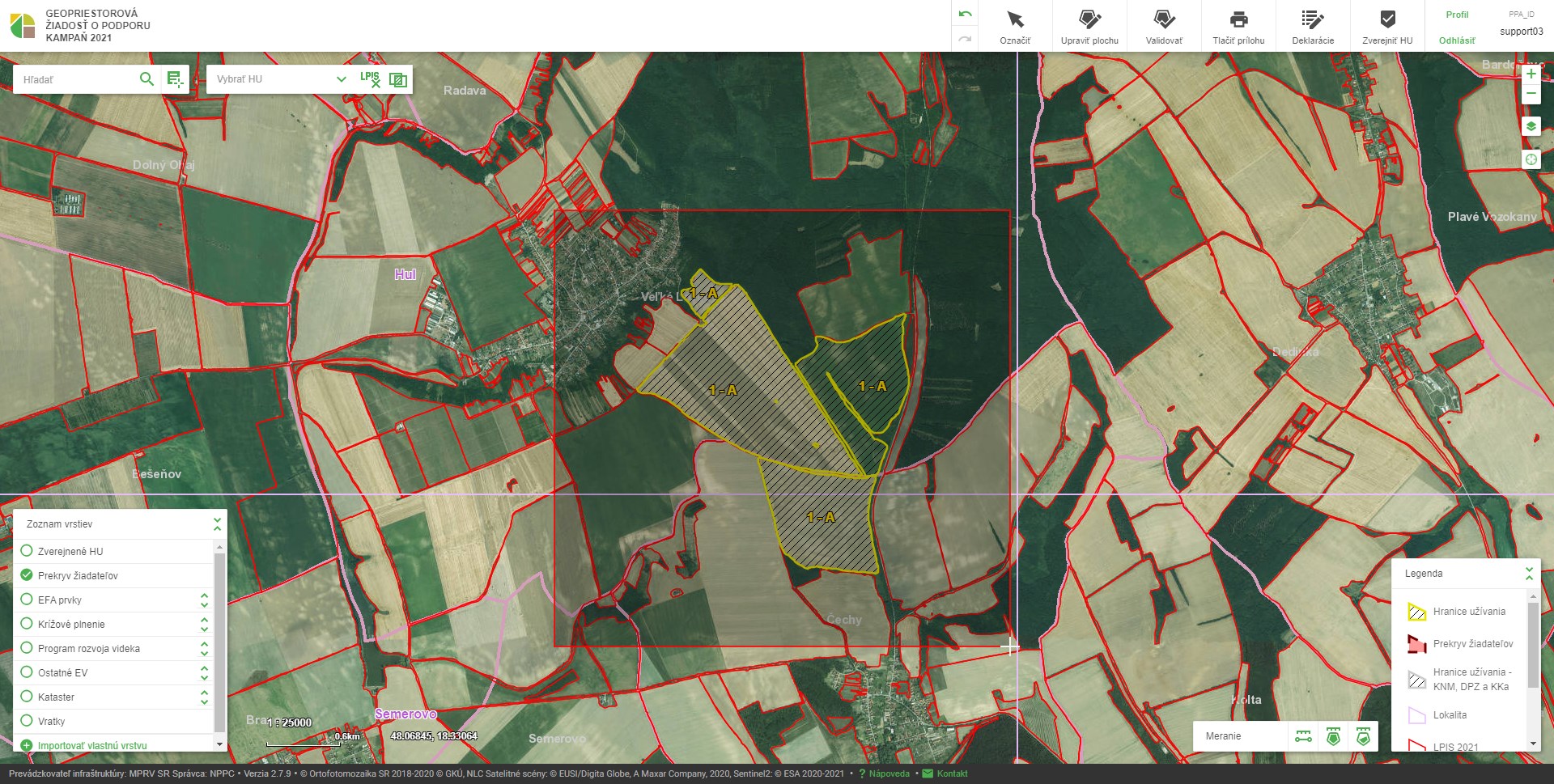This screenshot has height=784, width=1554.
Task: Click the add-to-list icon beside search
Action: click(175, 79)
